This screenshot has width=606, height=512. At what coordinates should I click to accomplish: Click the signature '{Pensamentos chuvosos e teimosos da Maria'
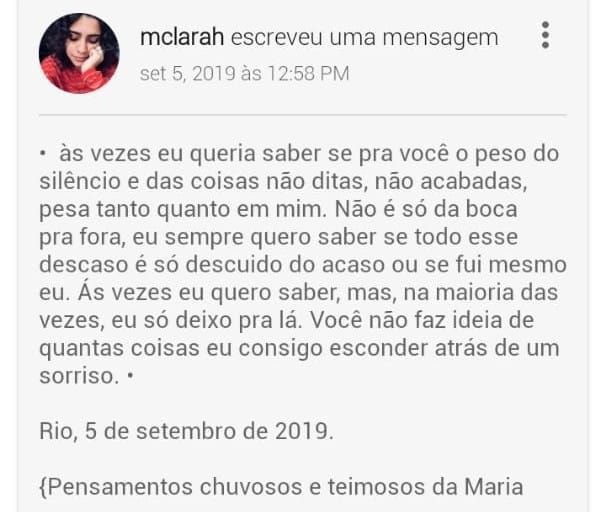(281, 486)
